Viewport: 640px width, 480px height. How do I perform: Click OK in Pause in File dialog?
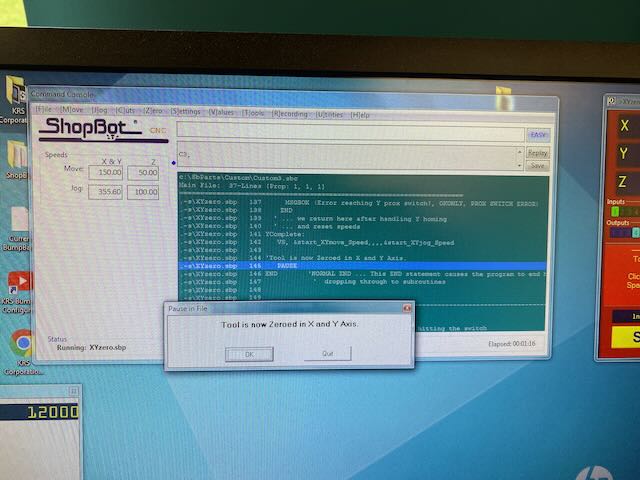coord(249,354)
